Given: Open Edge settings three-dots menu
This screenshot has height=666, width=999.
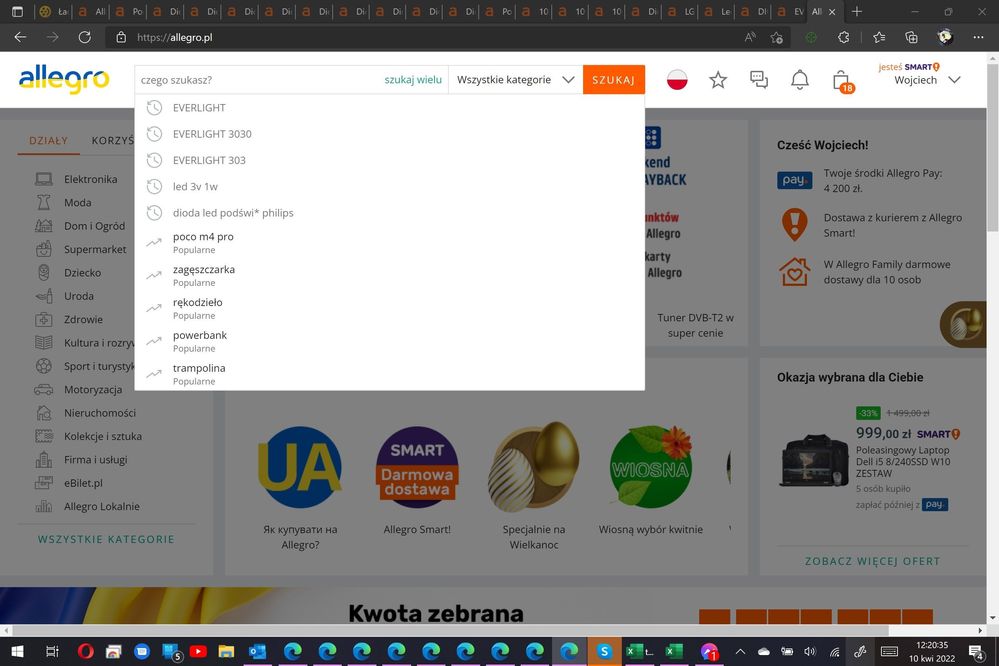Looking at the screenshot, I should pos(979,38).
